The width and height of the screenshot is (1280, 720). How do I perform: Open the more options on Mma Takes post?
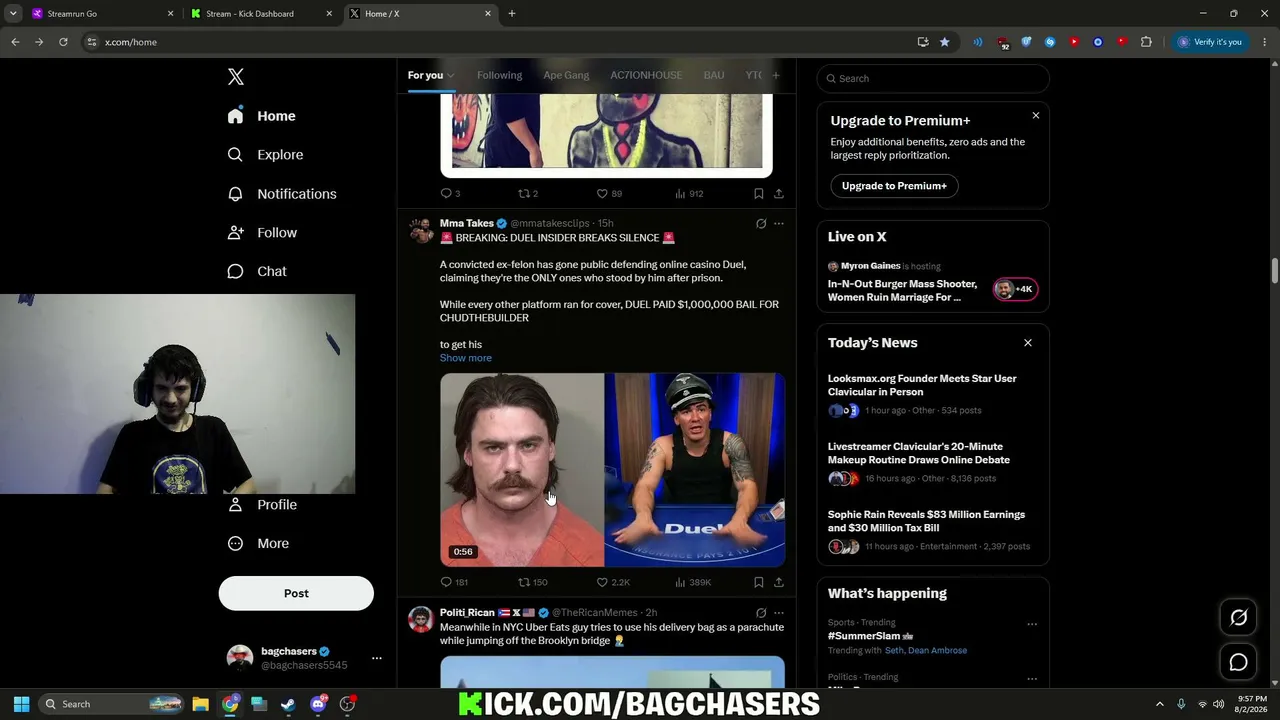(779, 224)
